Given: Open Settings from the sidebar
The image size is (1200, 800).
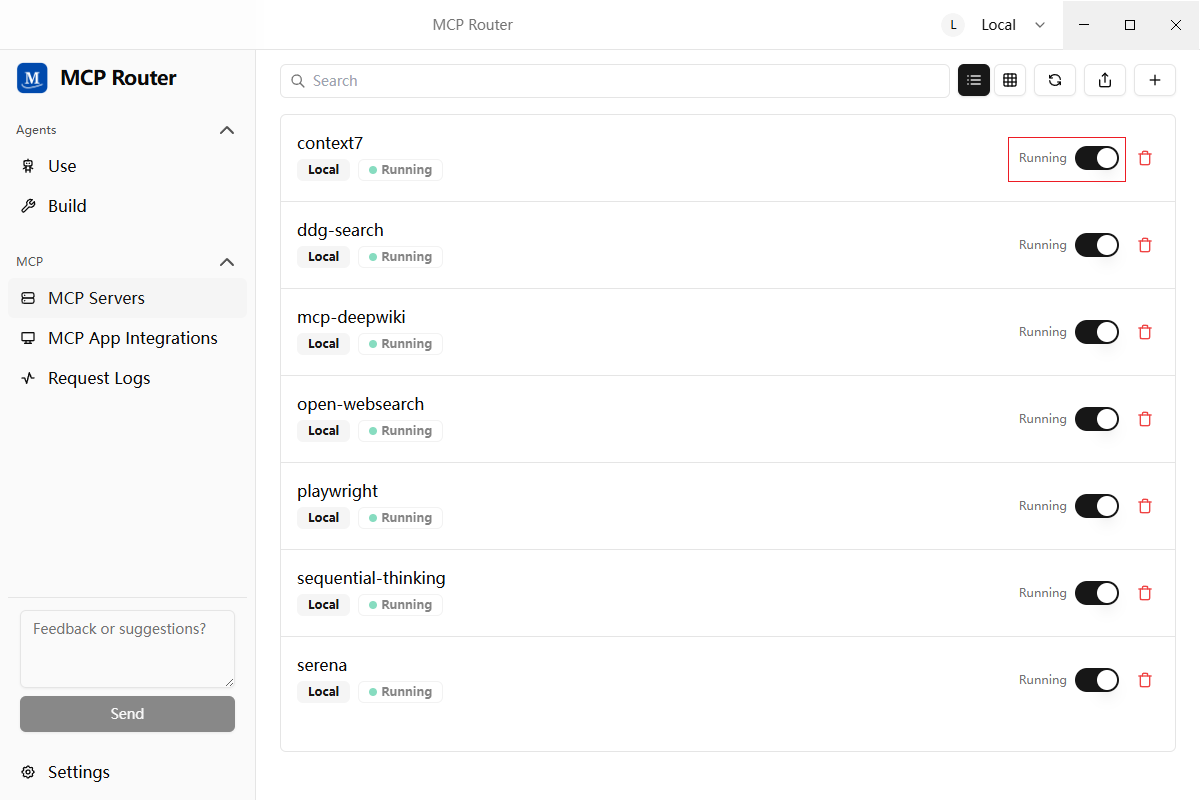Looking at the screenshot, I should tap(78, 772).
